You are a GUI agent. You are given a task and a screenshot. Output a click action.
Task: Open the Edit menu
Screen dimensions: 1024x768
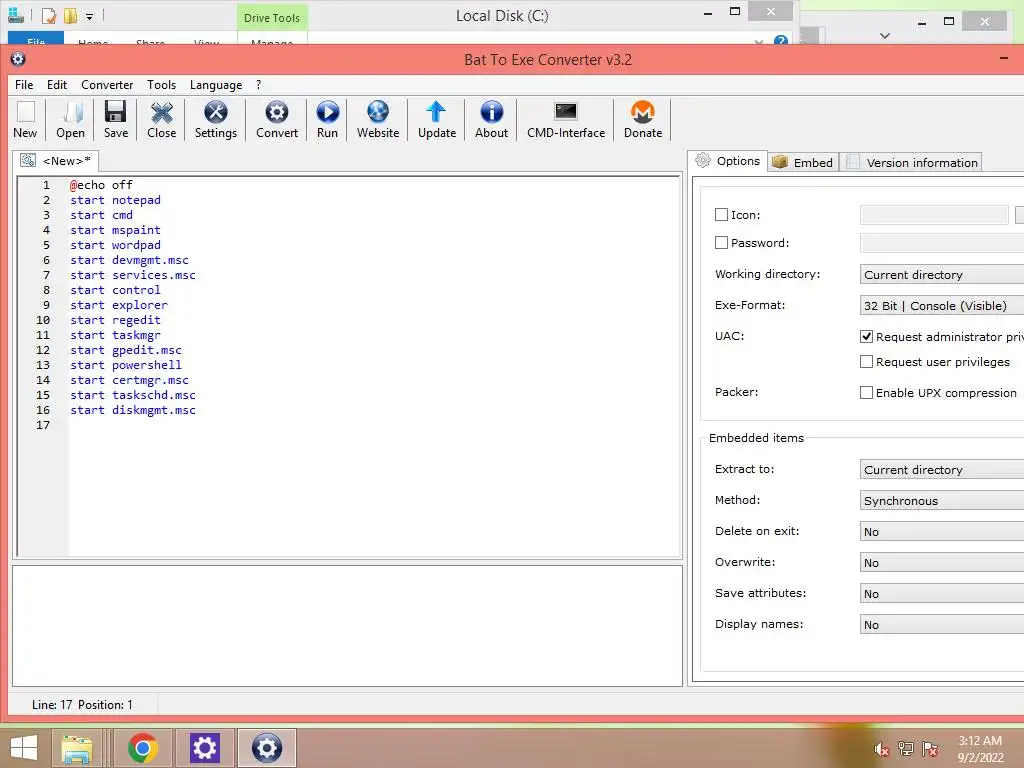pyautogui.click(x=57, y=85)
